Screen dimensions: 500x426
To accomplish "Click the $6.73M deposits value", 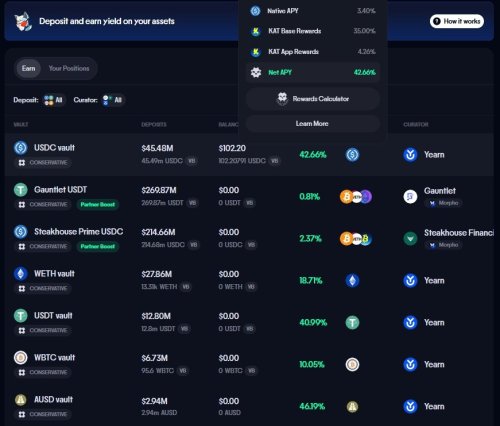I will point(155,358).
